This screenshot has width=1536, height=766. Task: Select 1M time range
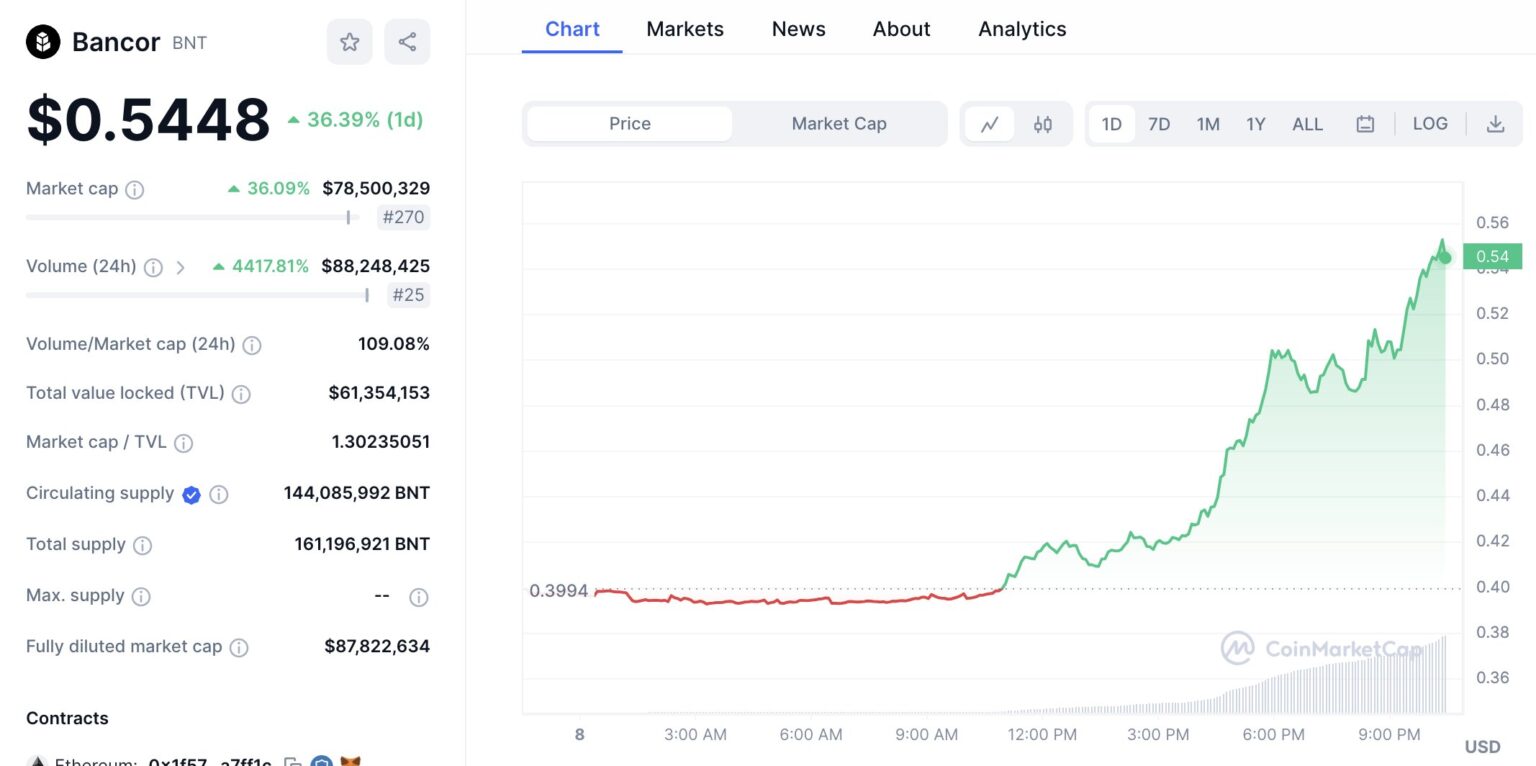(1208, 124)
